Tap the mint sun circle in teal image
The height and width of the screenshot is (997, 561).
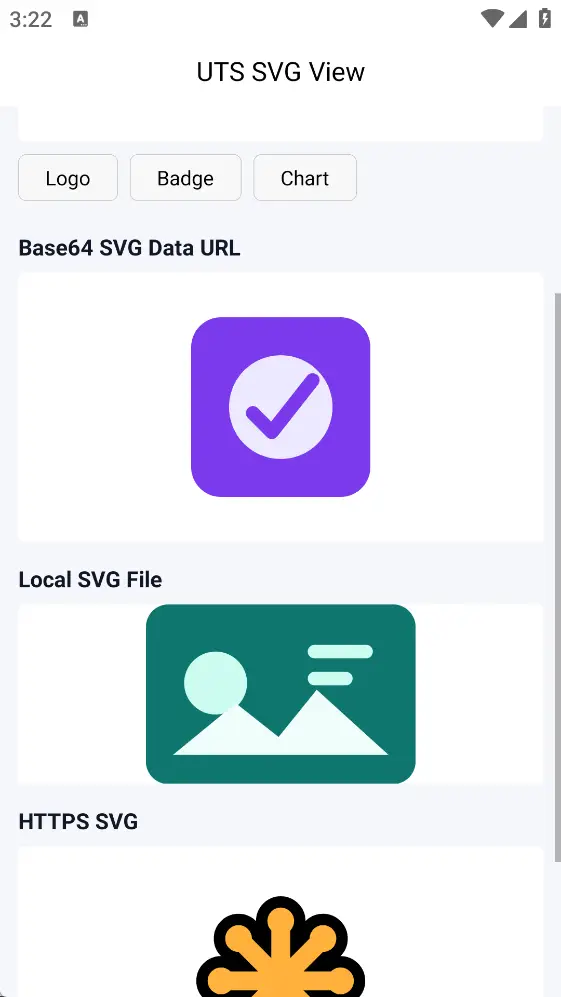(215, 682)
